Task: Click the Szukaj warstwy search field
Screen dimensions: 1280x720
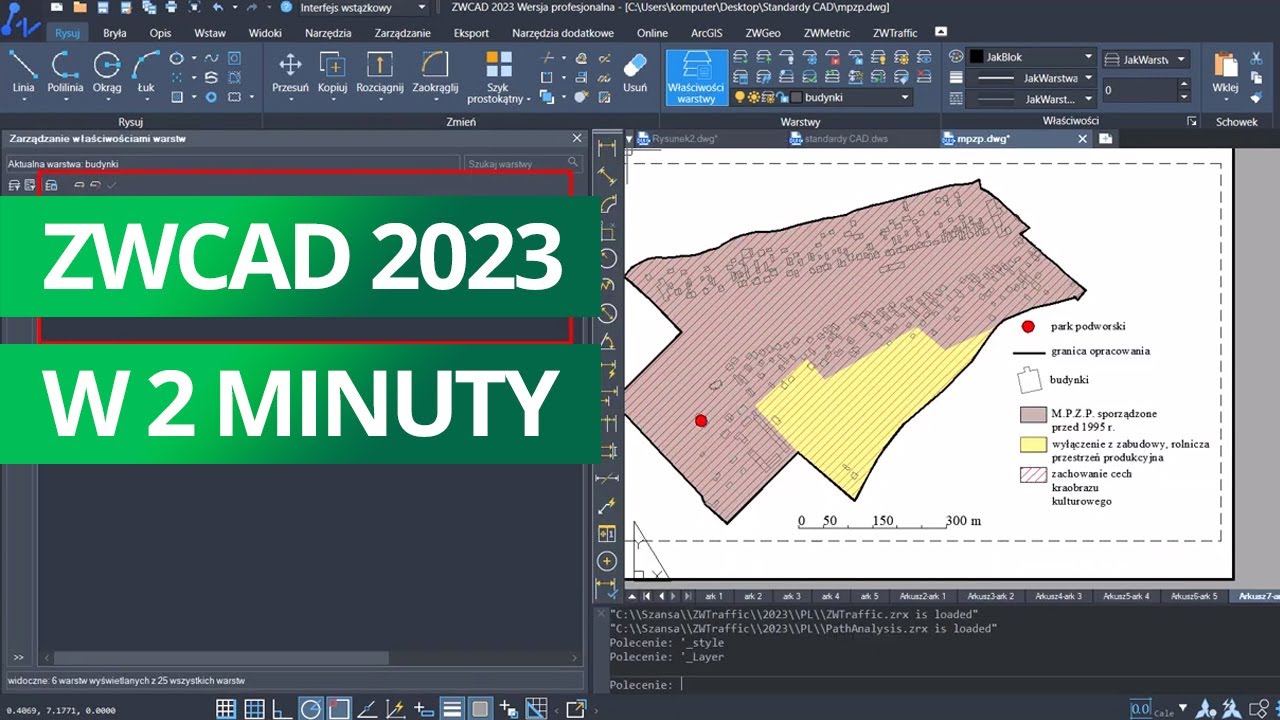Action: pos(523,163)
